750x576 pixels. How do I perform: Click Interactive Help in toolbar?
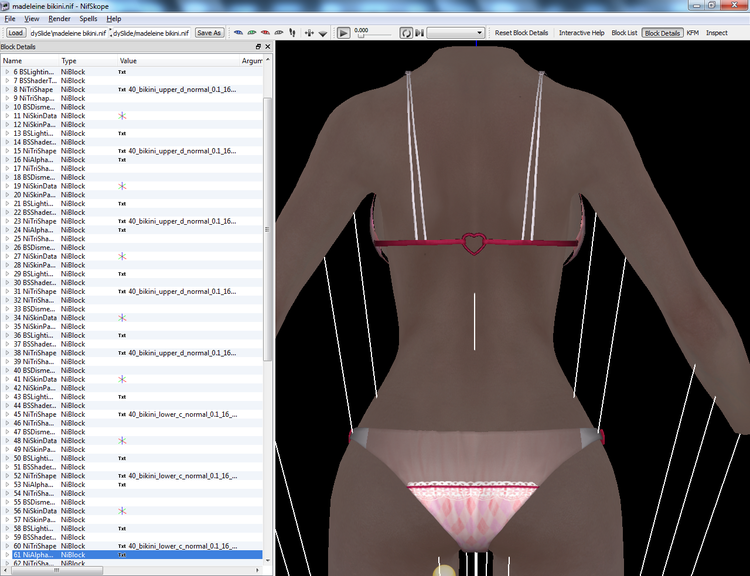582,33
